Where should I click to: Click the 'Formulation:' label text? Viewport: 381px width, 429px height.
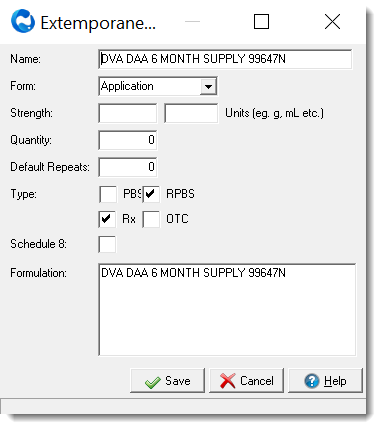[x=38, y=273]
